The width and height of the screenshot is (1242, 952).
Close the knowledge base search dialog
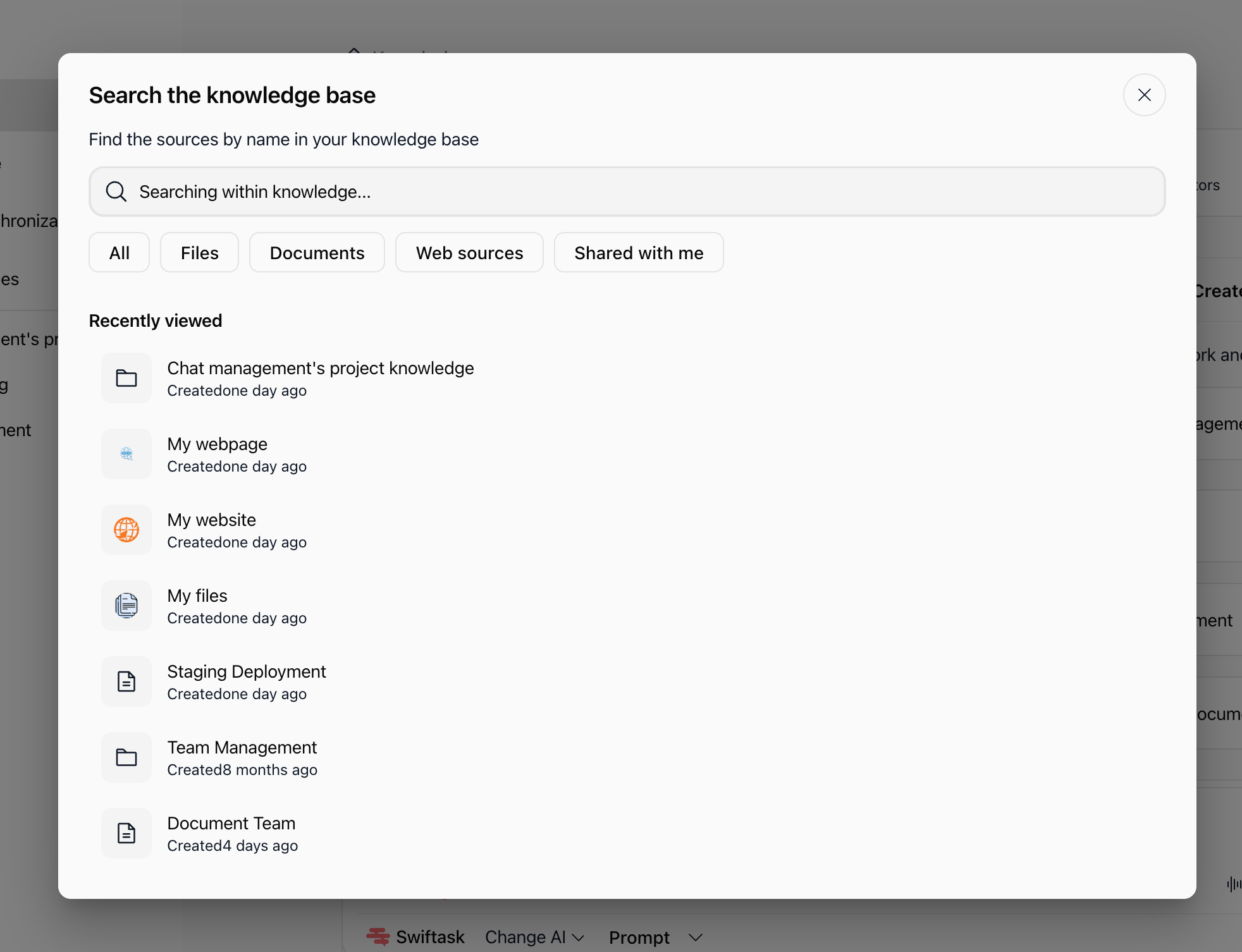[1144, 95]
